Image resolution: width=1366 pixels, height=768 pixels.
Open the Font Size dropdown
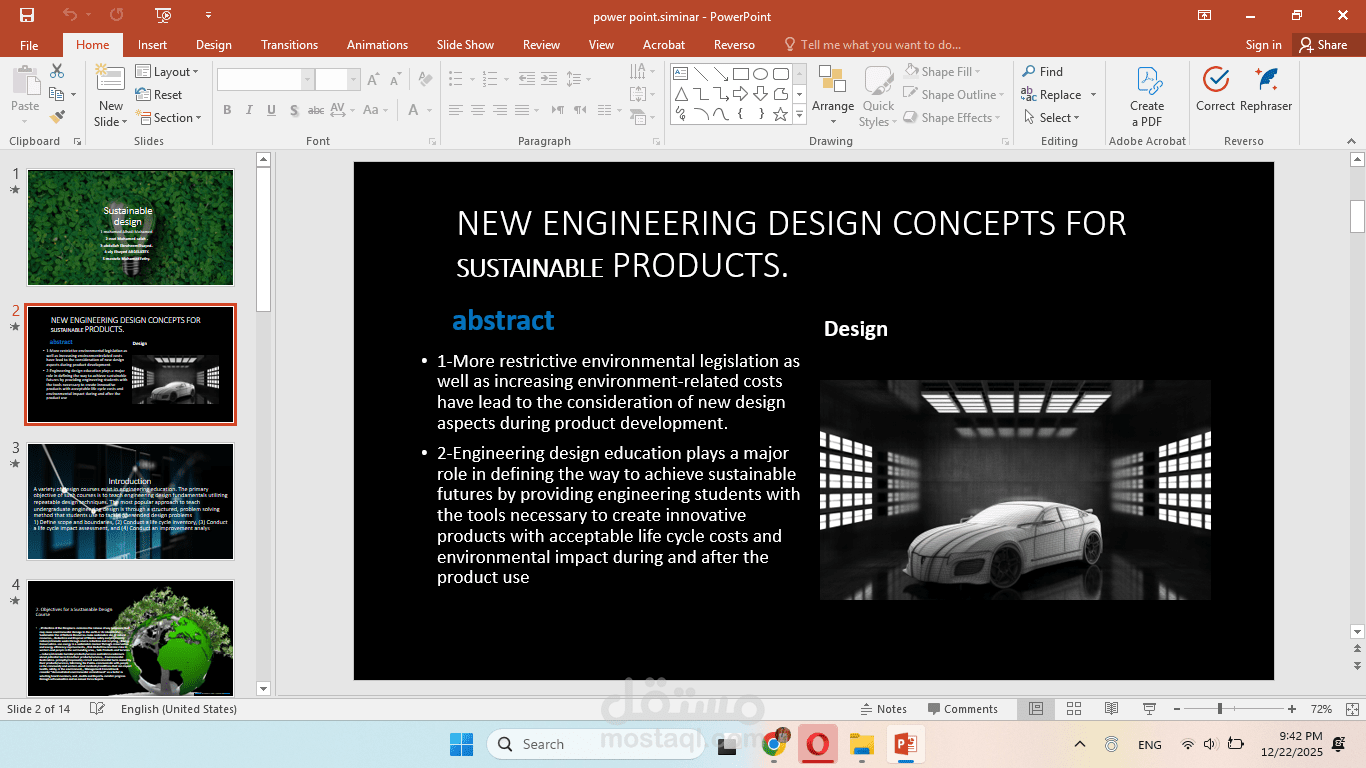pos(352,78)
